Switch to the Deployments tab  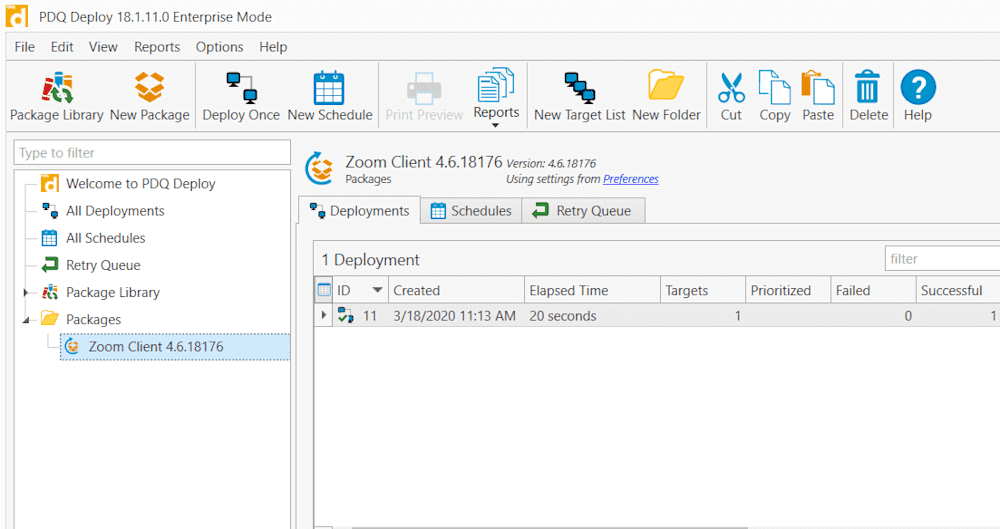click(x=360, y=211)
